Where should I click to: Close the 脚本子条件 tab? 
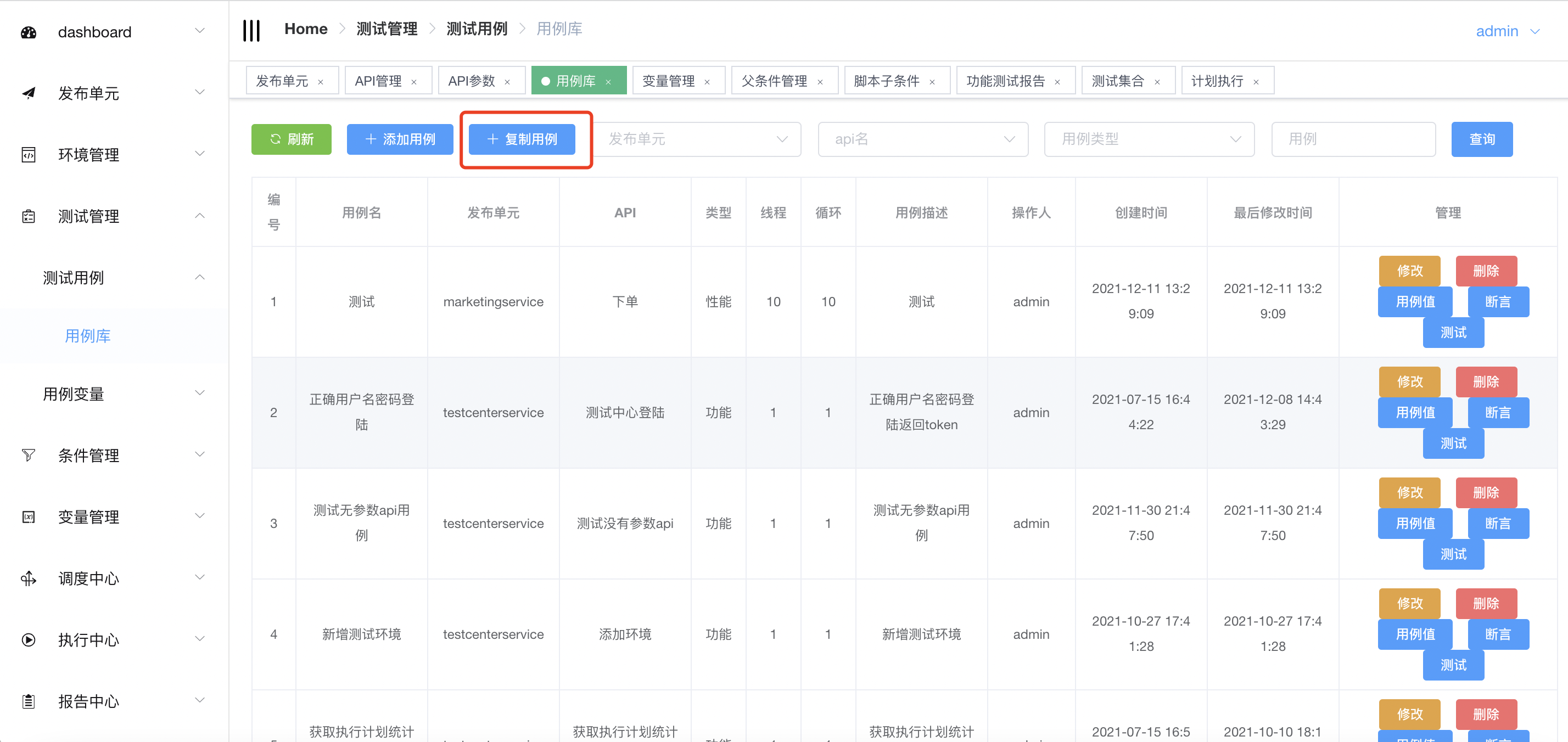coord(932,82)
